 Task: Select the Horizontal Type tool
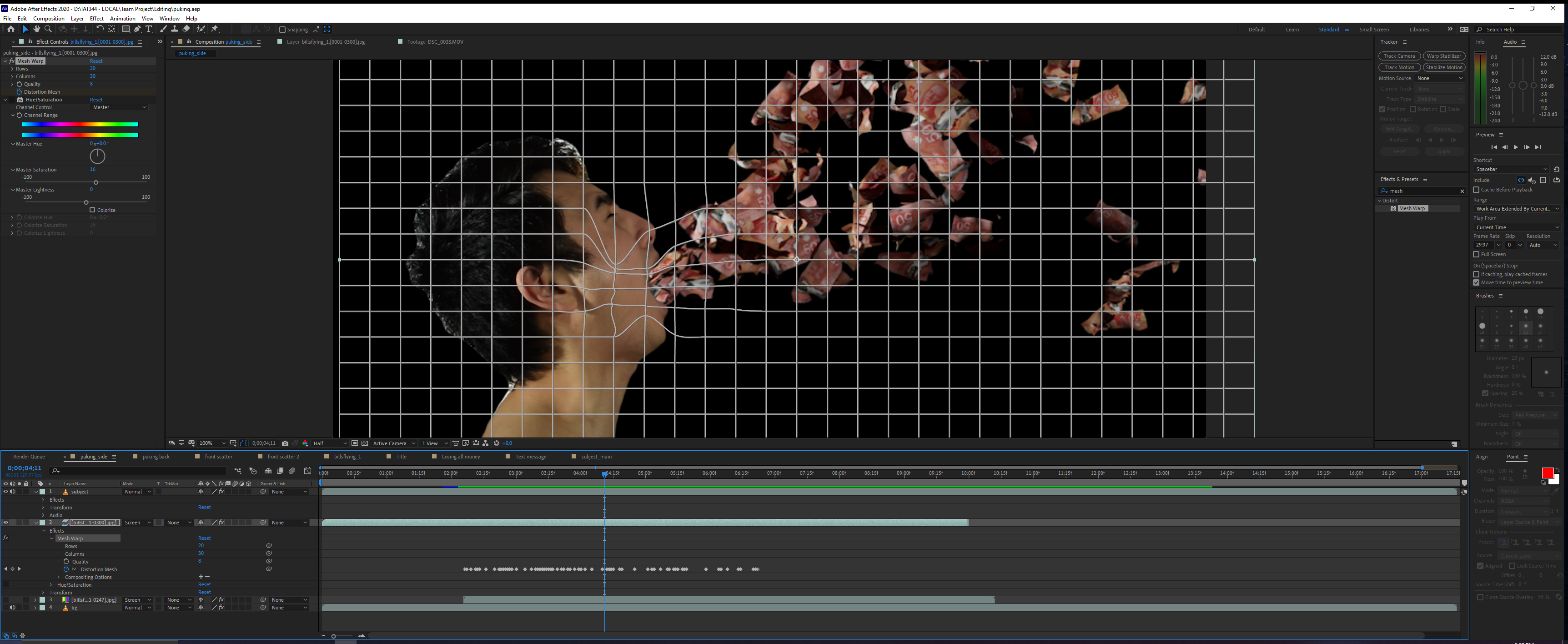pos(149,29)
